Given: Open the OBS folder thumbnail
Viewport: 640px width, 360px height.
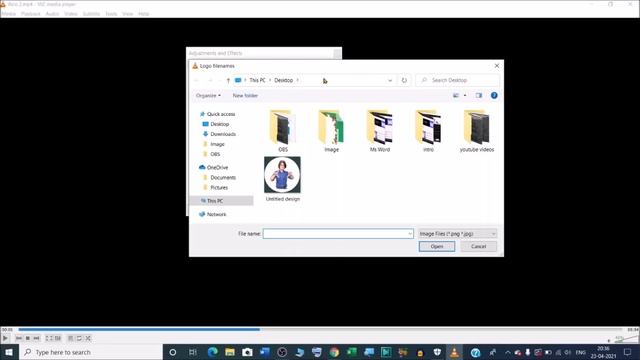Looking at the screenshot, I should point(282,127).
